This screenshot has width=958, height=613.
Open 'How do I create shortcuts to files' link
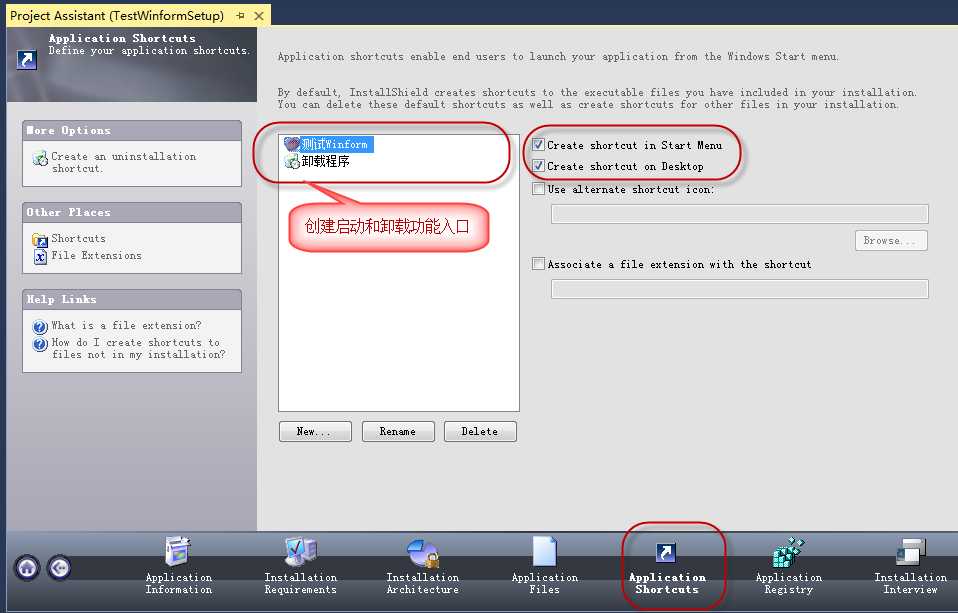pos(139,348)
